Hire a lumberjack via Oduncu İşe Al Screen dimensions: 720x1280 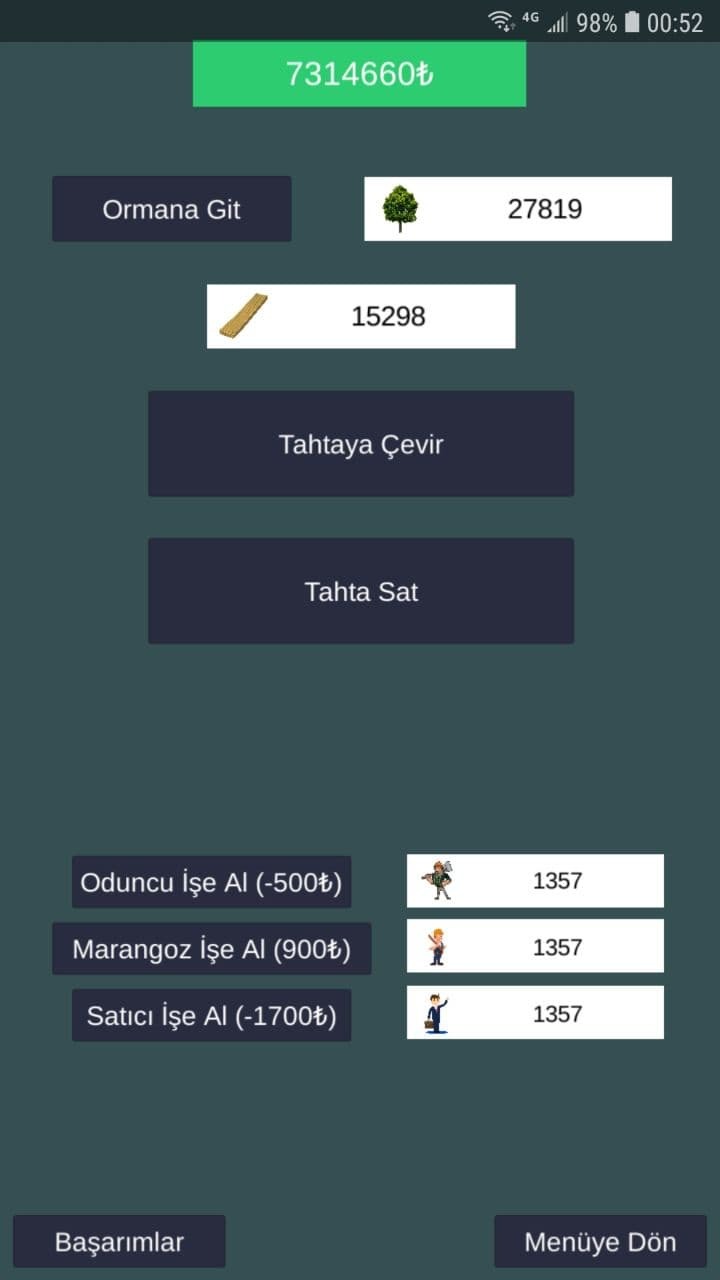tap(211, 882)
